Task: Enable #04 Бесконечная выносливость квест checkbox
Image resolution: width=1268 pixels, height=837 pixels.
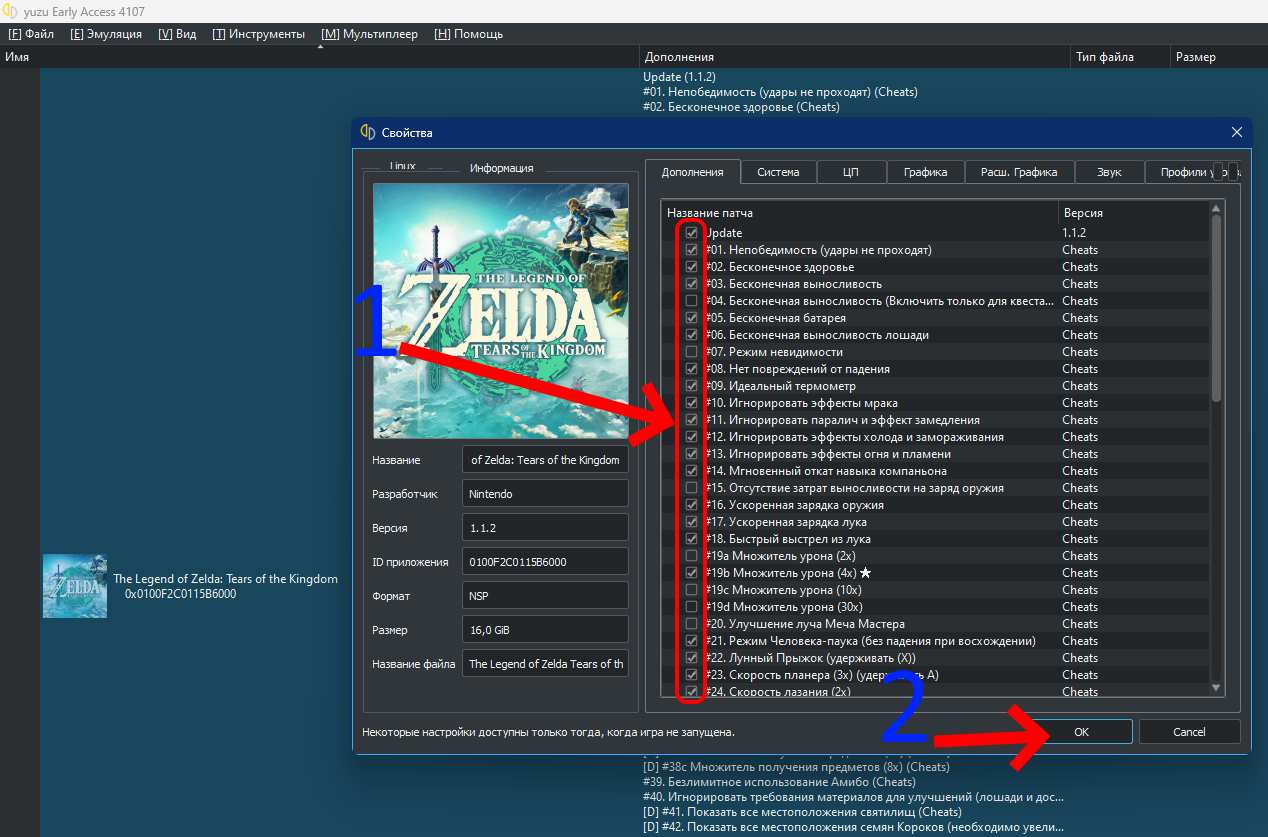Action: 691,301
